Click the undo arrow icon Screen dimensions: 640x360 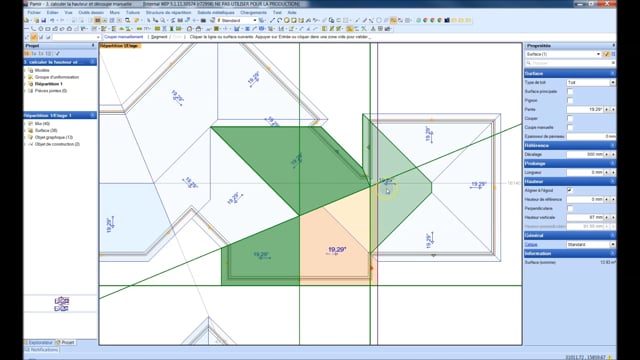(x=52, y=20)
